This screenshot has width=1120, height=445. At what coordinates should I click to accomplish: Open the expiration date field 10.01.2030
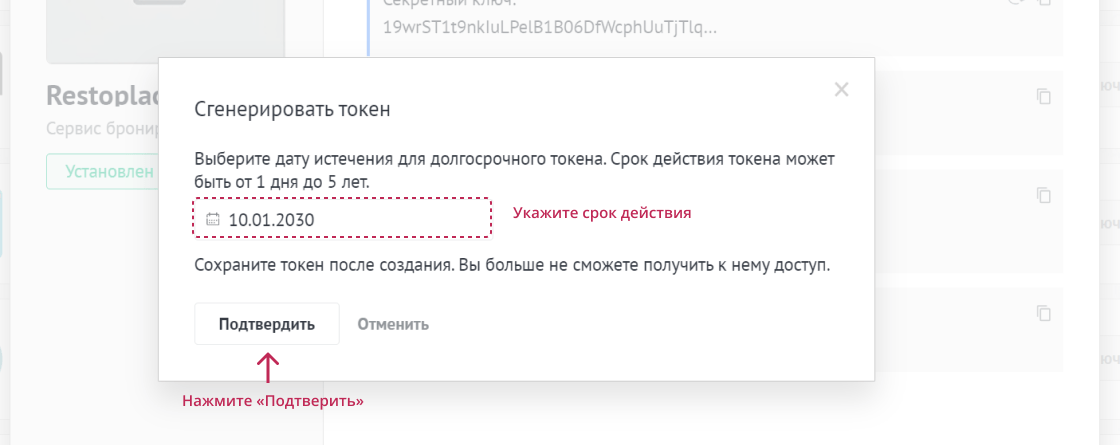point(342,219)
